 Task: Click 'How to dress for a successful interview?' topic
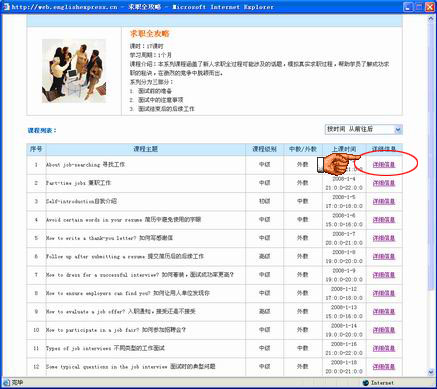click(x=140, y=275)
